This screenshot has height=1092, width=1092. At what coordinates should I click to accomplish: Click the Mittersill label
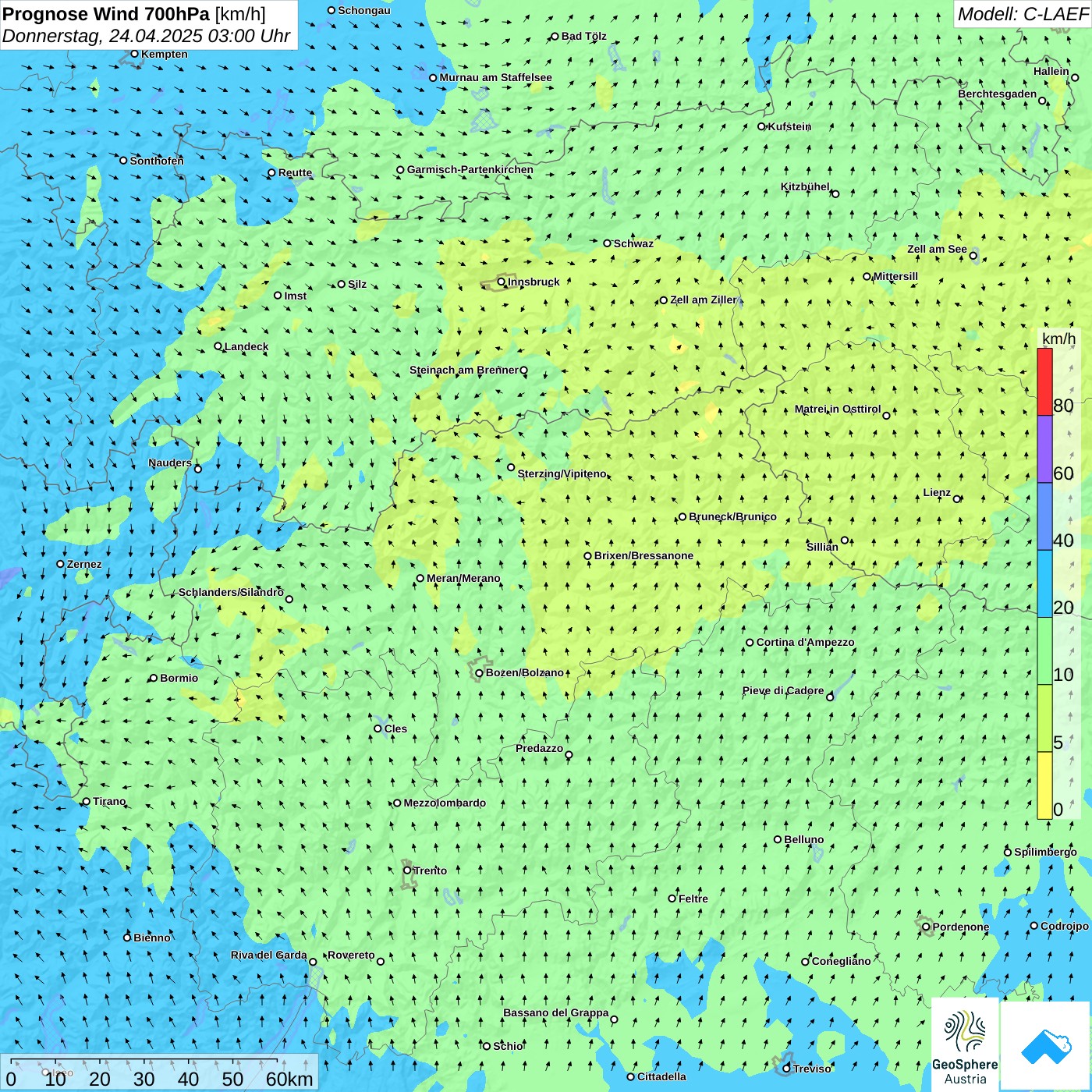tap(895, 277)
